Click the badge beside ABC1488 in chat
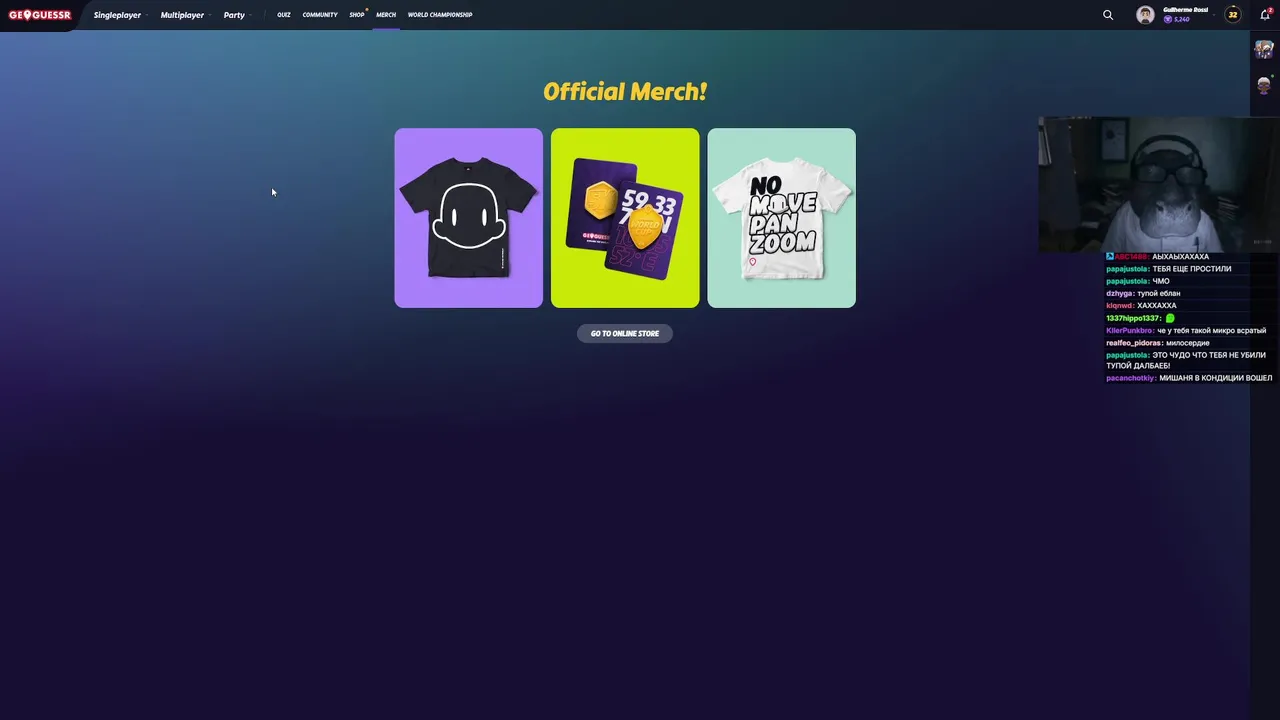 (1110, 257)
